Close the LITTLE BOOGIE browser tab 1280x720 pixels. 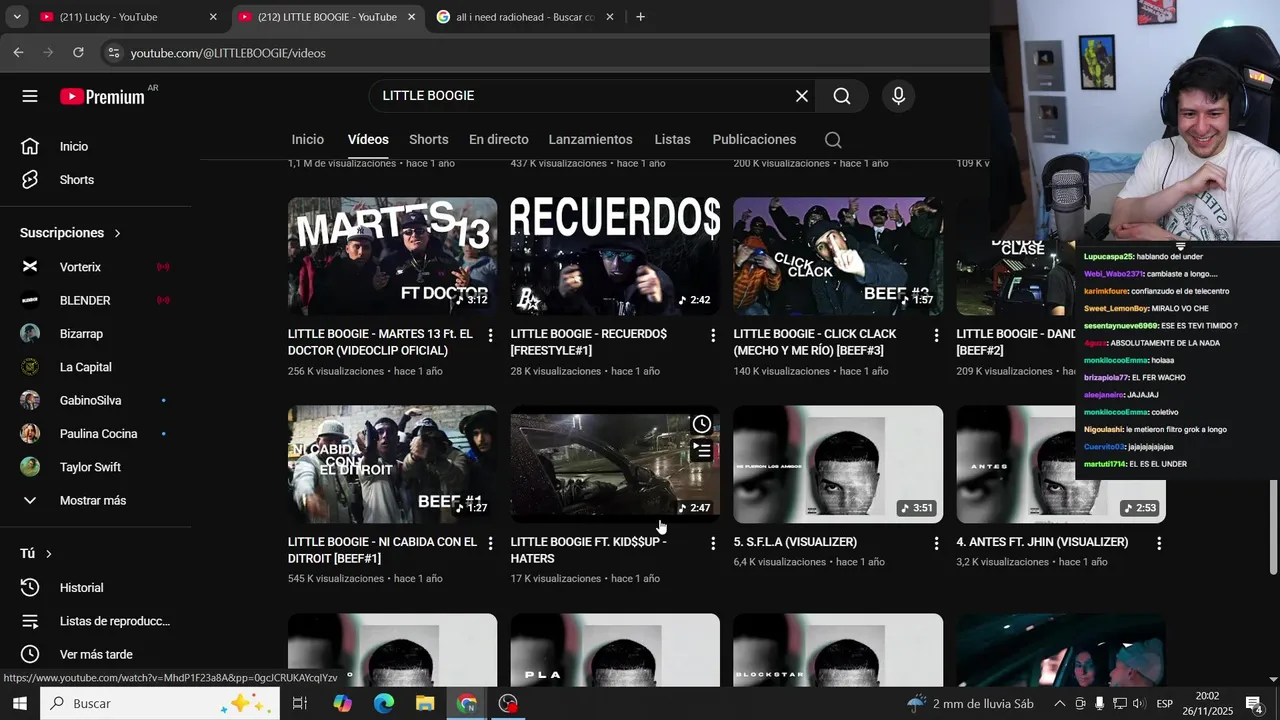(412, 17)
